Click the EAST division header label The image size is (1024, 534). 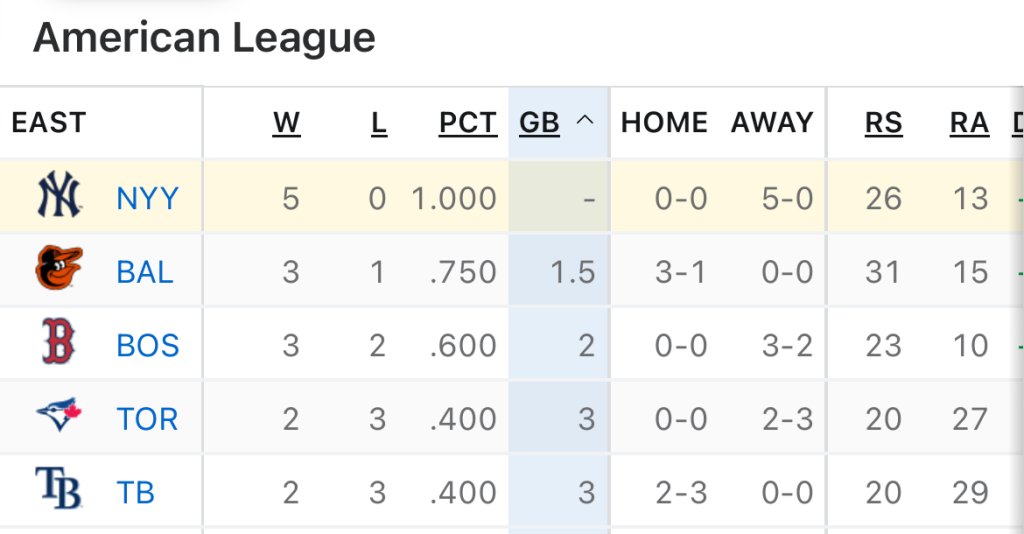(49, 123)
